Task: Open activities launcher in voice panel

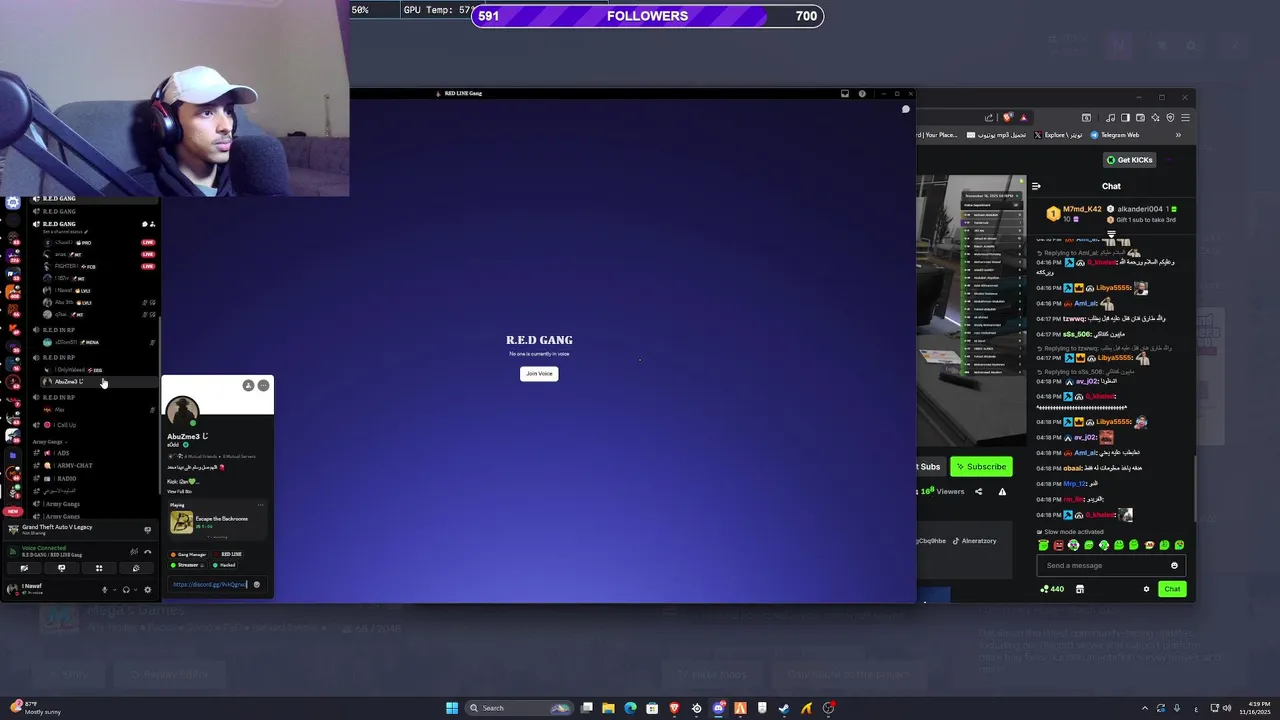Action: (98, 568)
